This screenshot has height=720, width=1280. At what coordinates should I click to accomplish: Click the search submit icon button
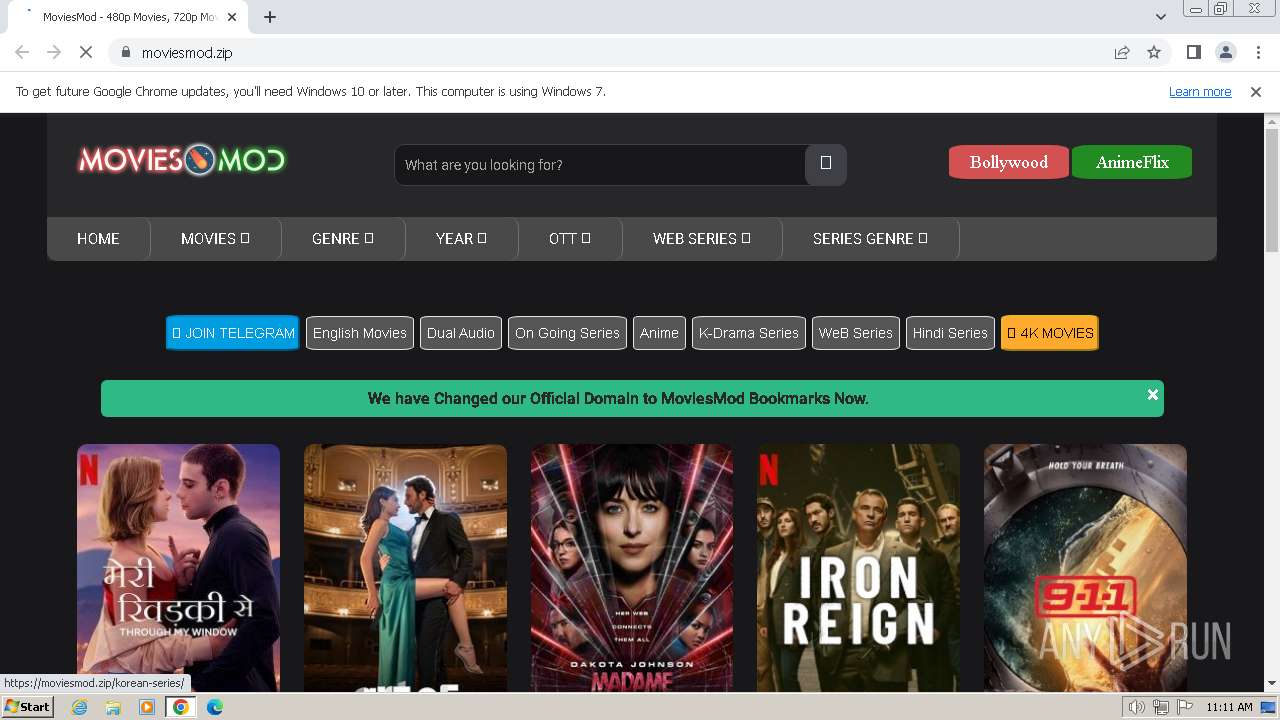[x=826, y=164]
